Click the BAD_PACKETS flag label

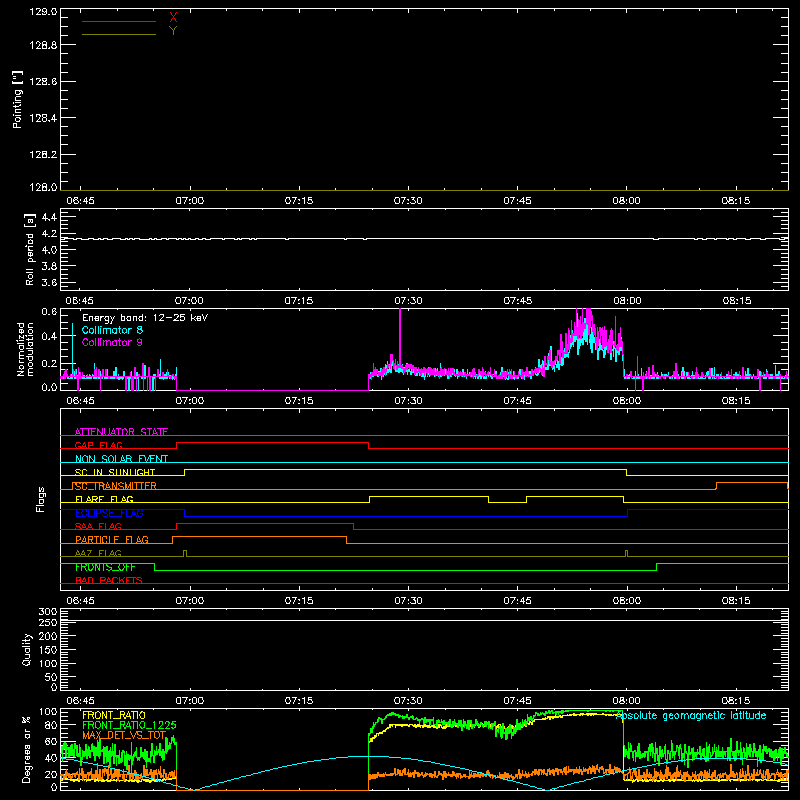click(109, 581)
